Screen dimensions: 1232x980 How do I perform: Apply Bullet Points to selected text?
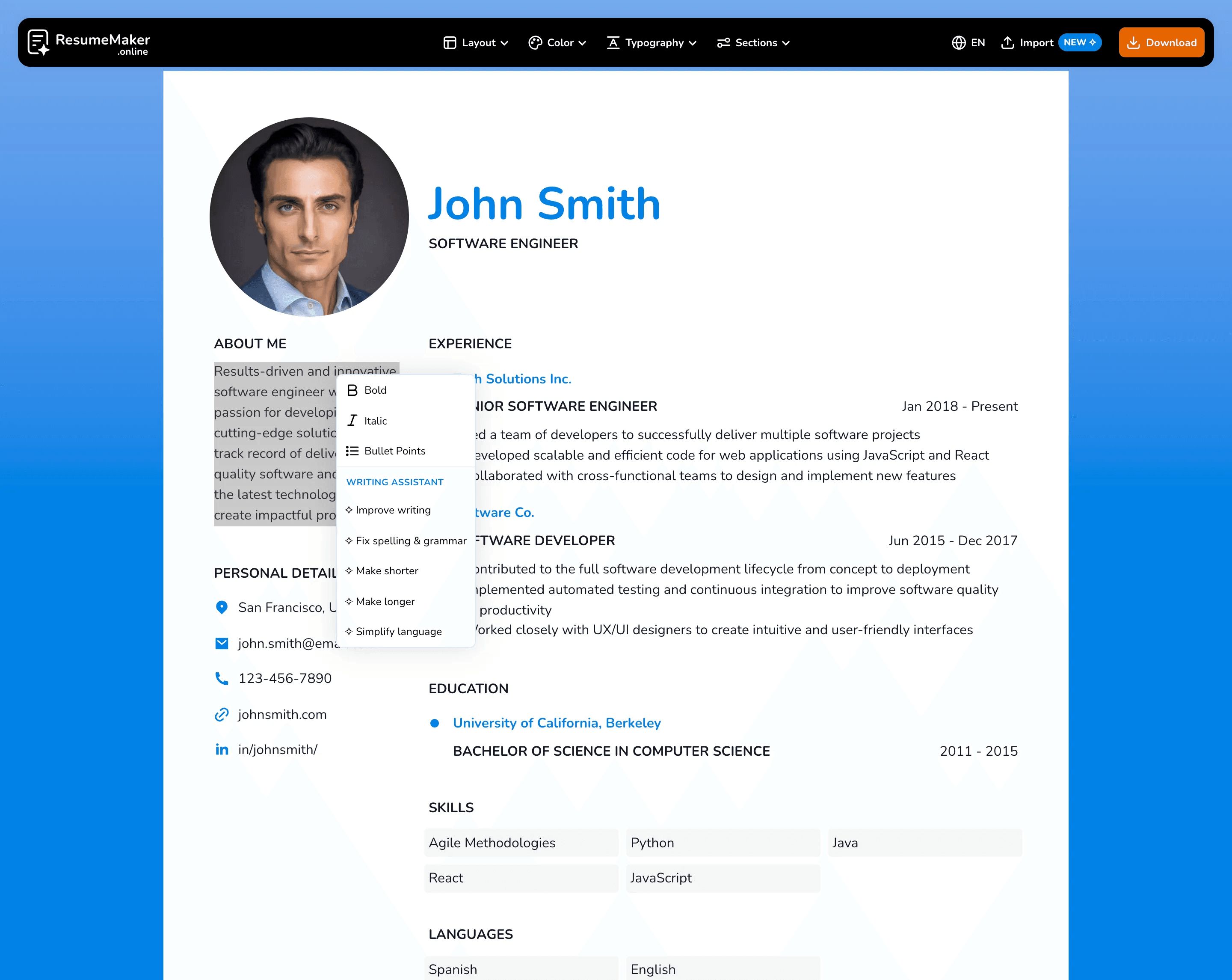(x=352, y=451)
